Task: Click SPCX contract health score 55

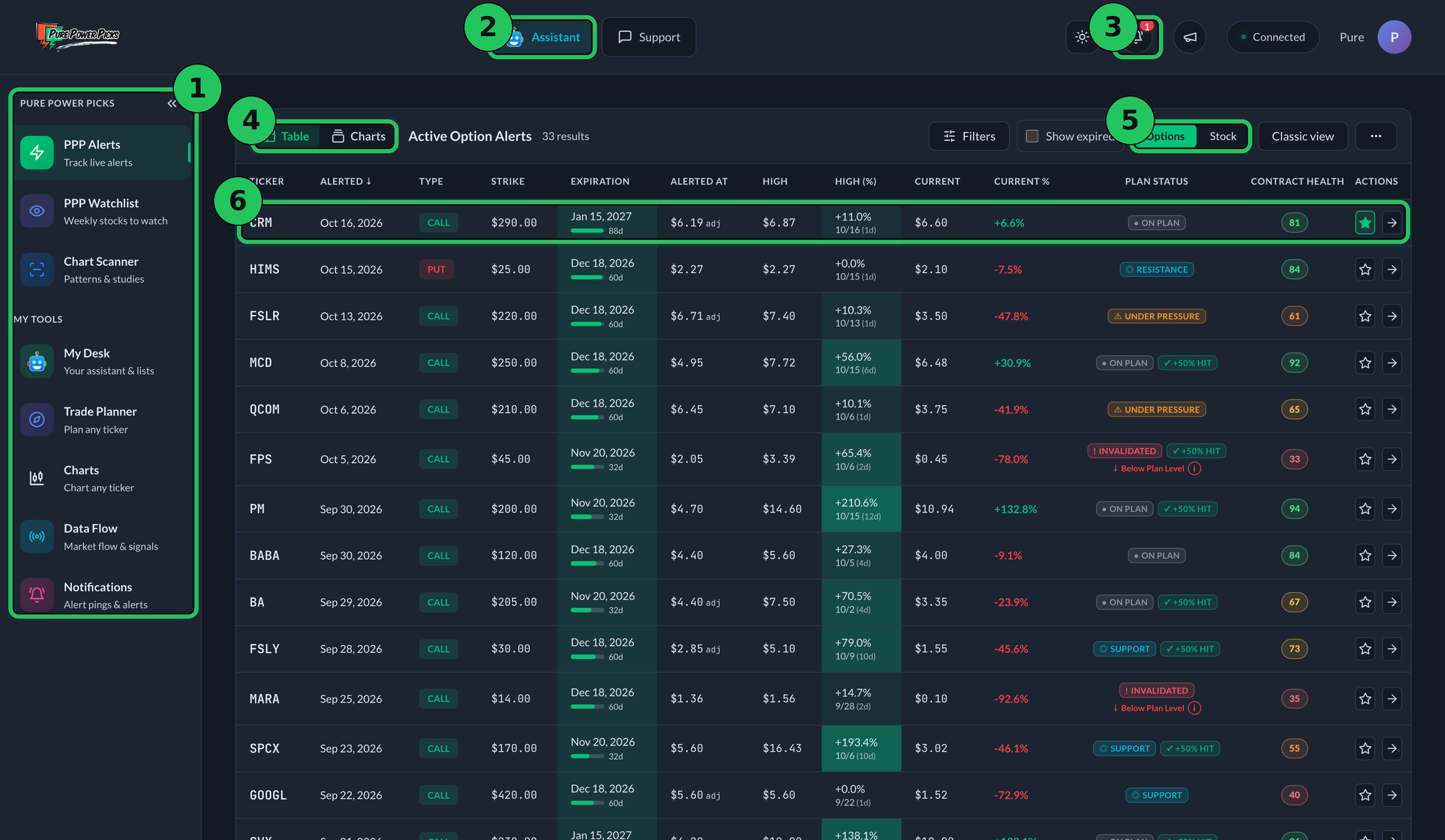Action: (x=1294, y=749)
